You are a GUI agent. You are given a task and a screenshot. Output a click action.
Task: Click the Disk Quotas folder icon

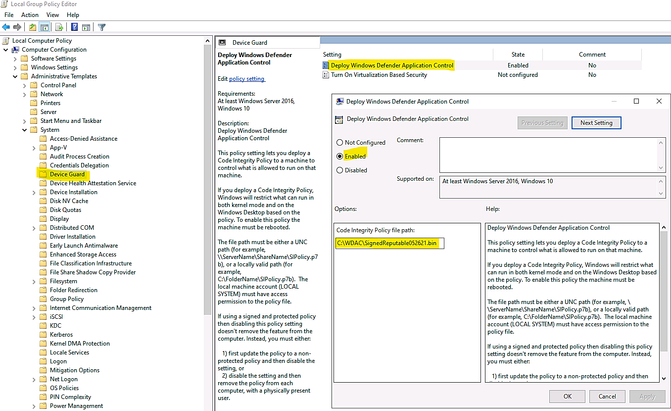pyautogui.click(x=43, y=210)
